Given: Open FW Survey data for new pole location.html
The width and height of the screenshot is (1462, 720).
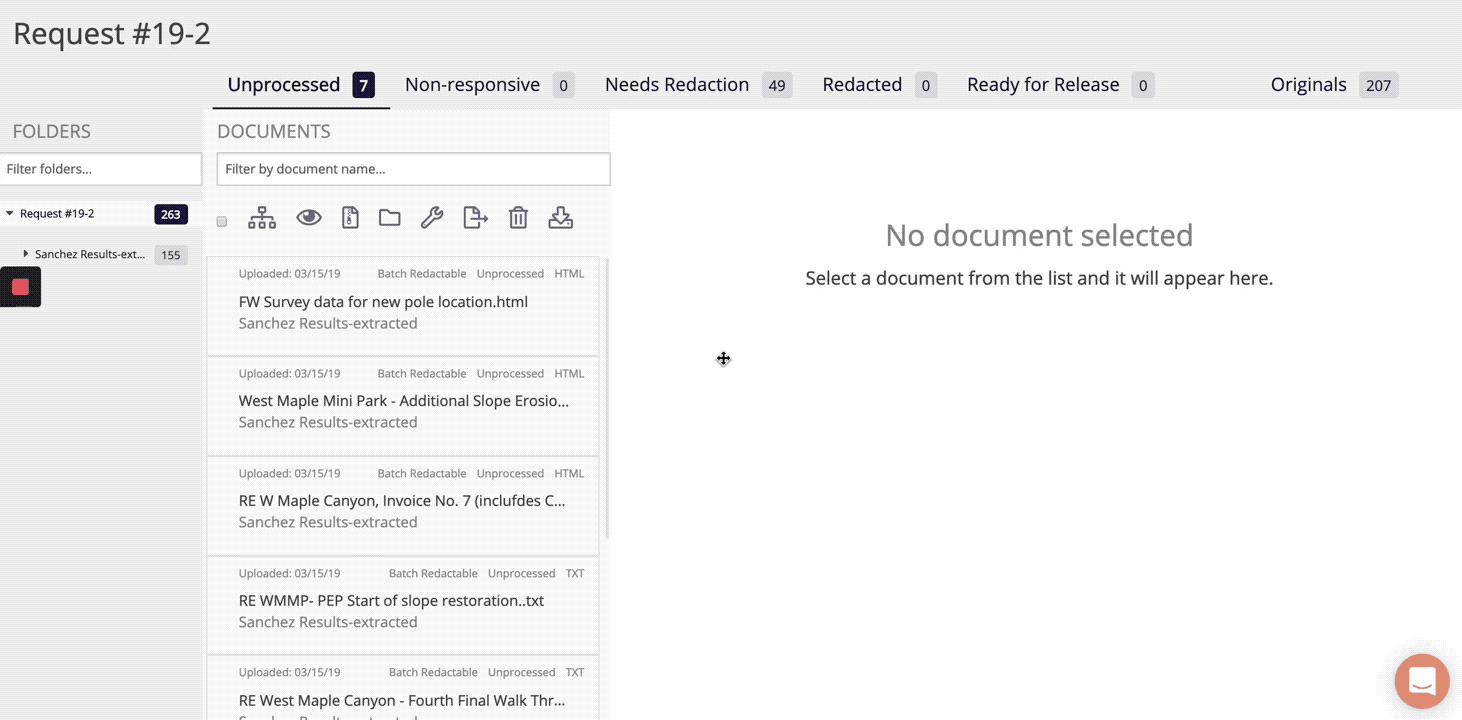Looking at the screenshot, I should point(383,302).
